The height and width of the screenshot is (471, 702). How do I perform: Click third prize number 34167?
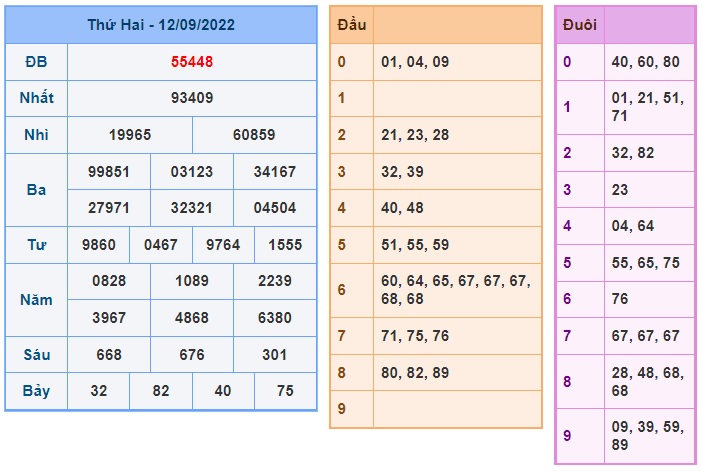pos(275,172)
